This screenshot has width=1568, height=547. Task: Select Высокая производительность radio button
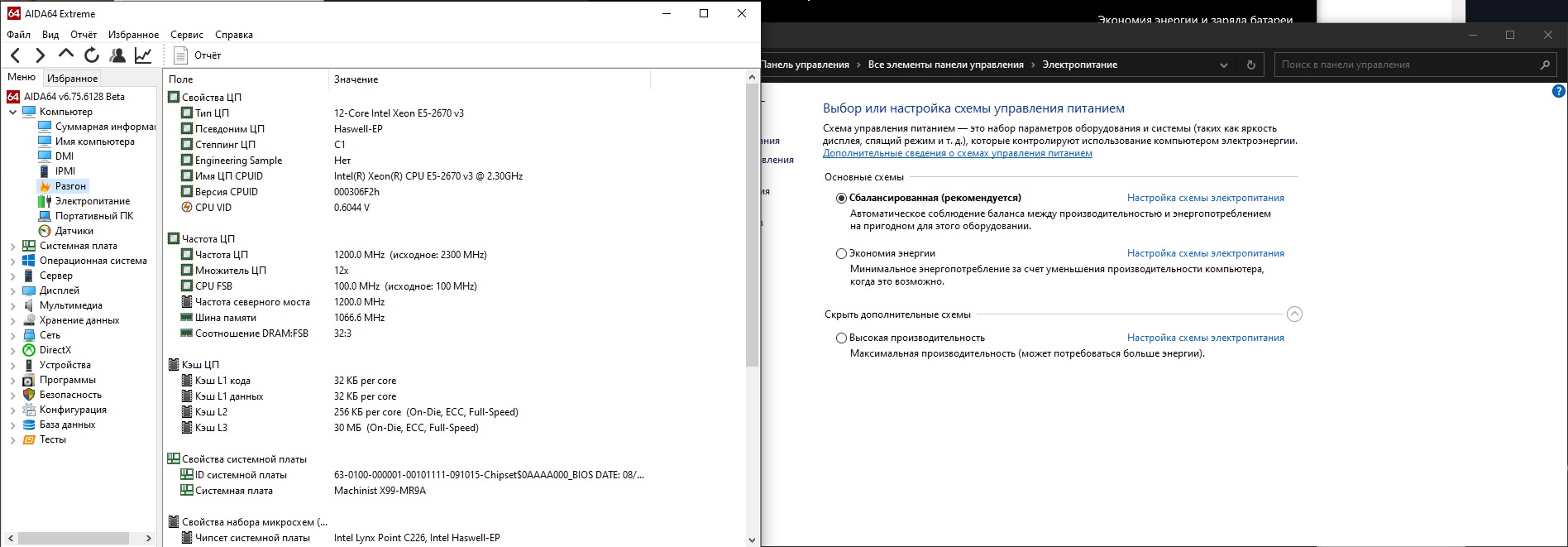pyautogui.click(x=841, y=338)
